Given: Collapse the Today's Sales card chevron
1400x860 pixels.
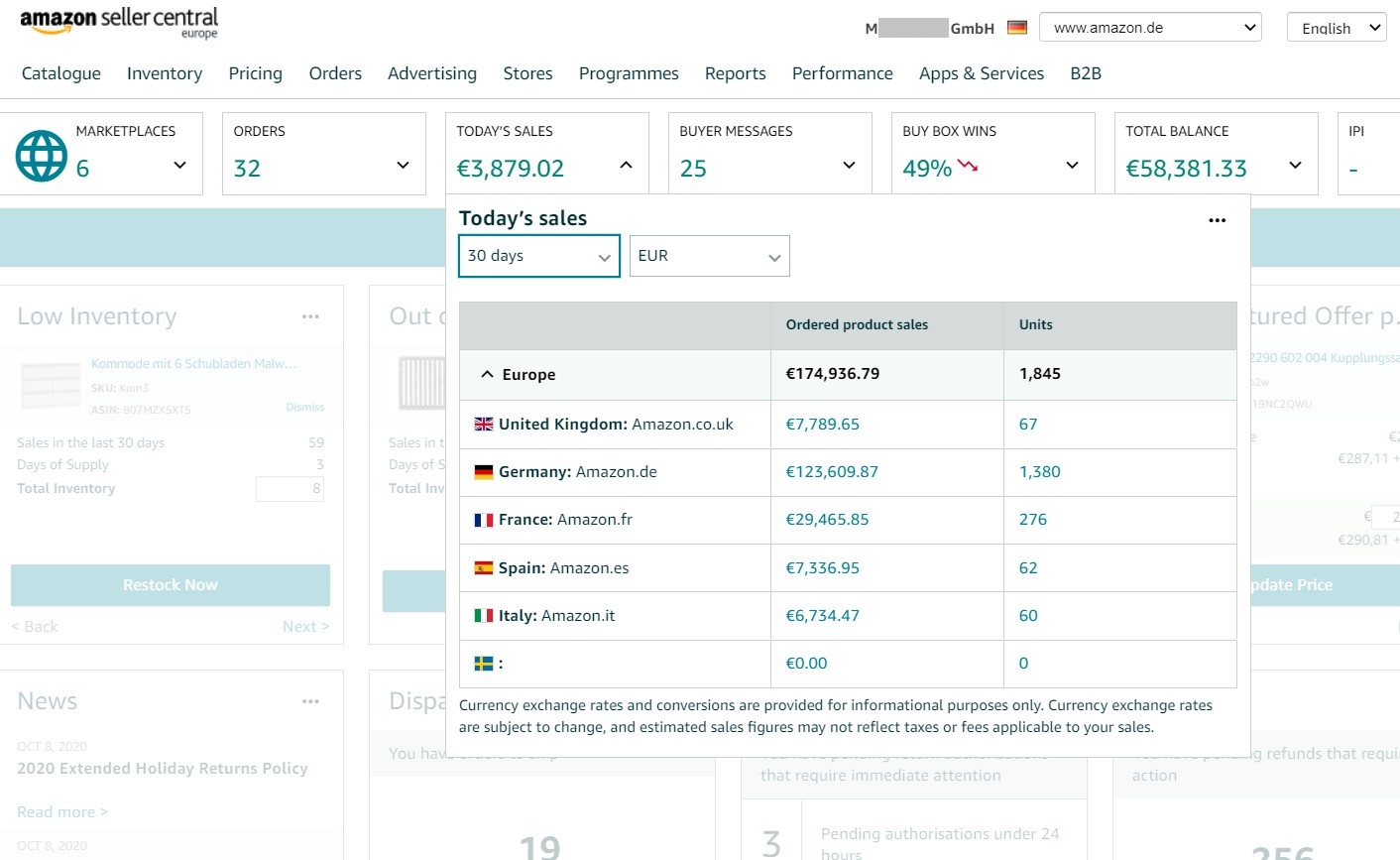Looking at the screenshot, I should click(626, 165).
